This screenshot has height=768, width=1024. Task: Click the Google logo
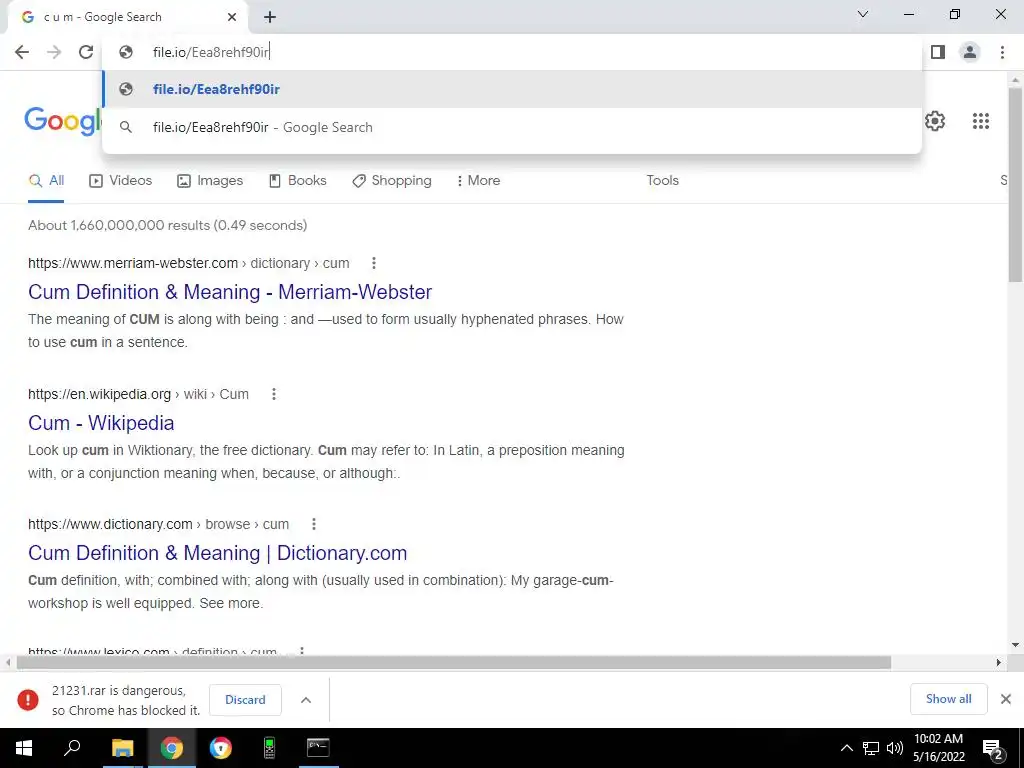pos(63,121)
